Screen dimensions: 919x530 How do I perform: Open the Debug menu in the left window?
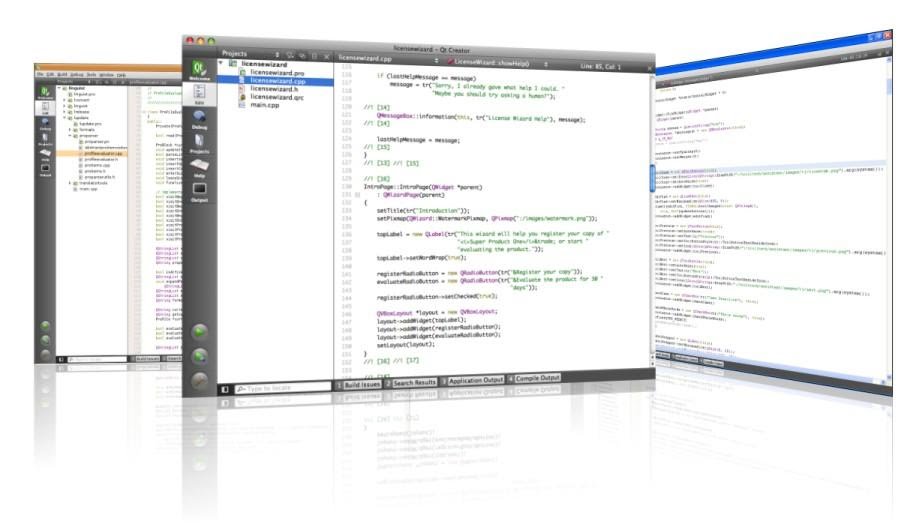point(77,74)
